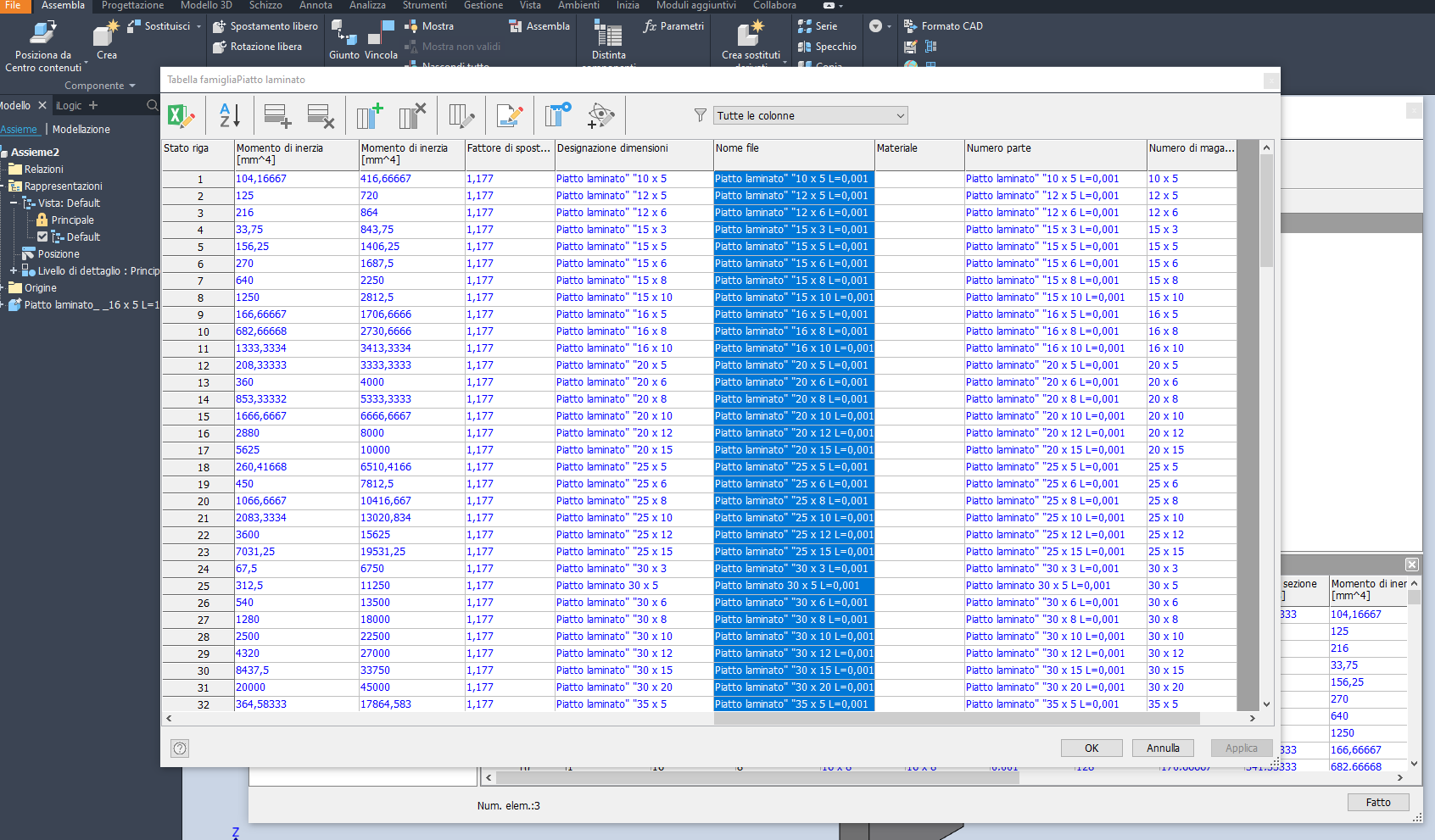
Task: Select the Sostituisci tool
Action: (x=159, y=26)
